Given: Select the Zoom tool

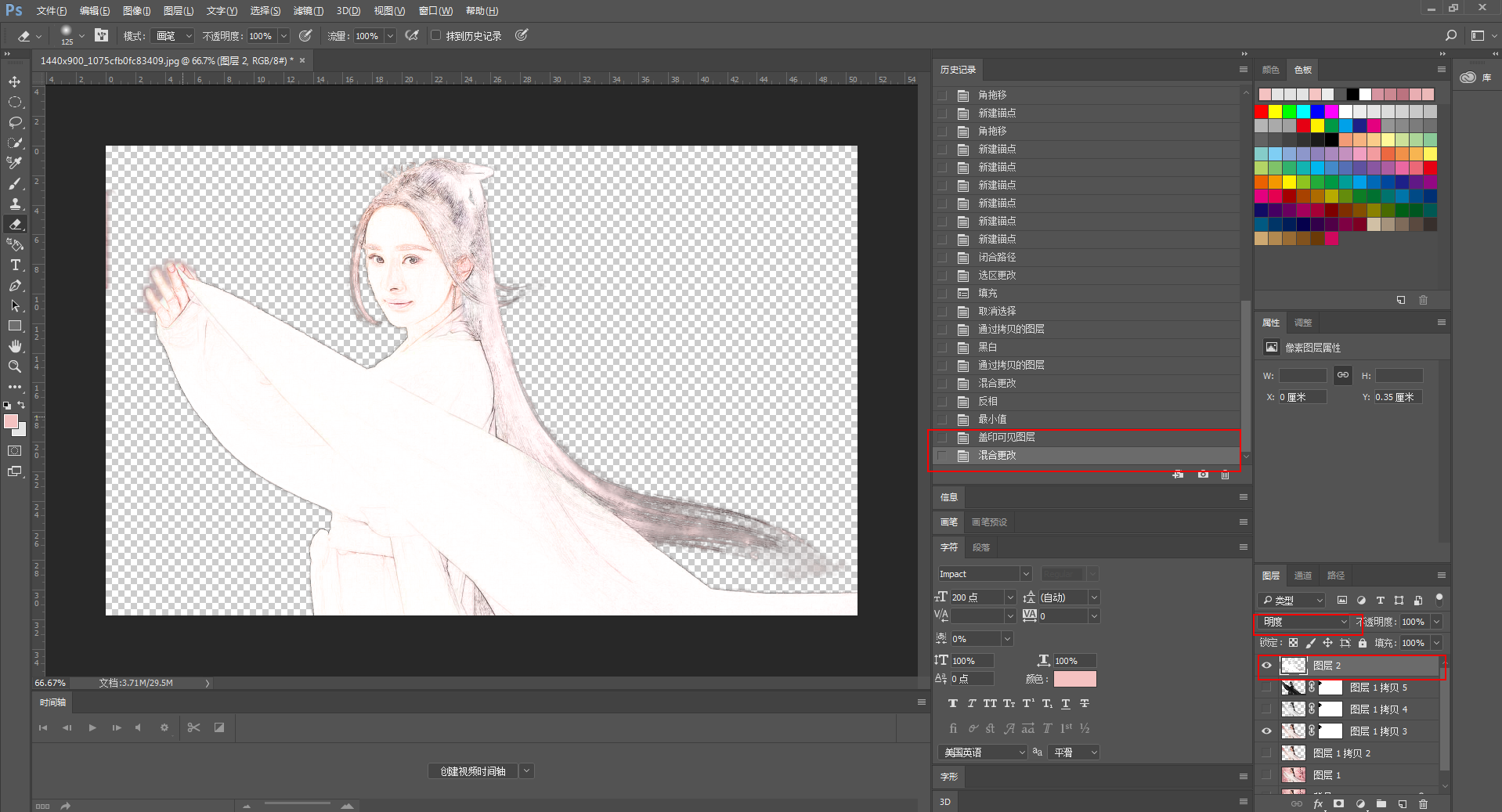Looking at the screenshot, I should tap(15, 366).
